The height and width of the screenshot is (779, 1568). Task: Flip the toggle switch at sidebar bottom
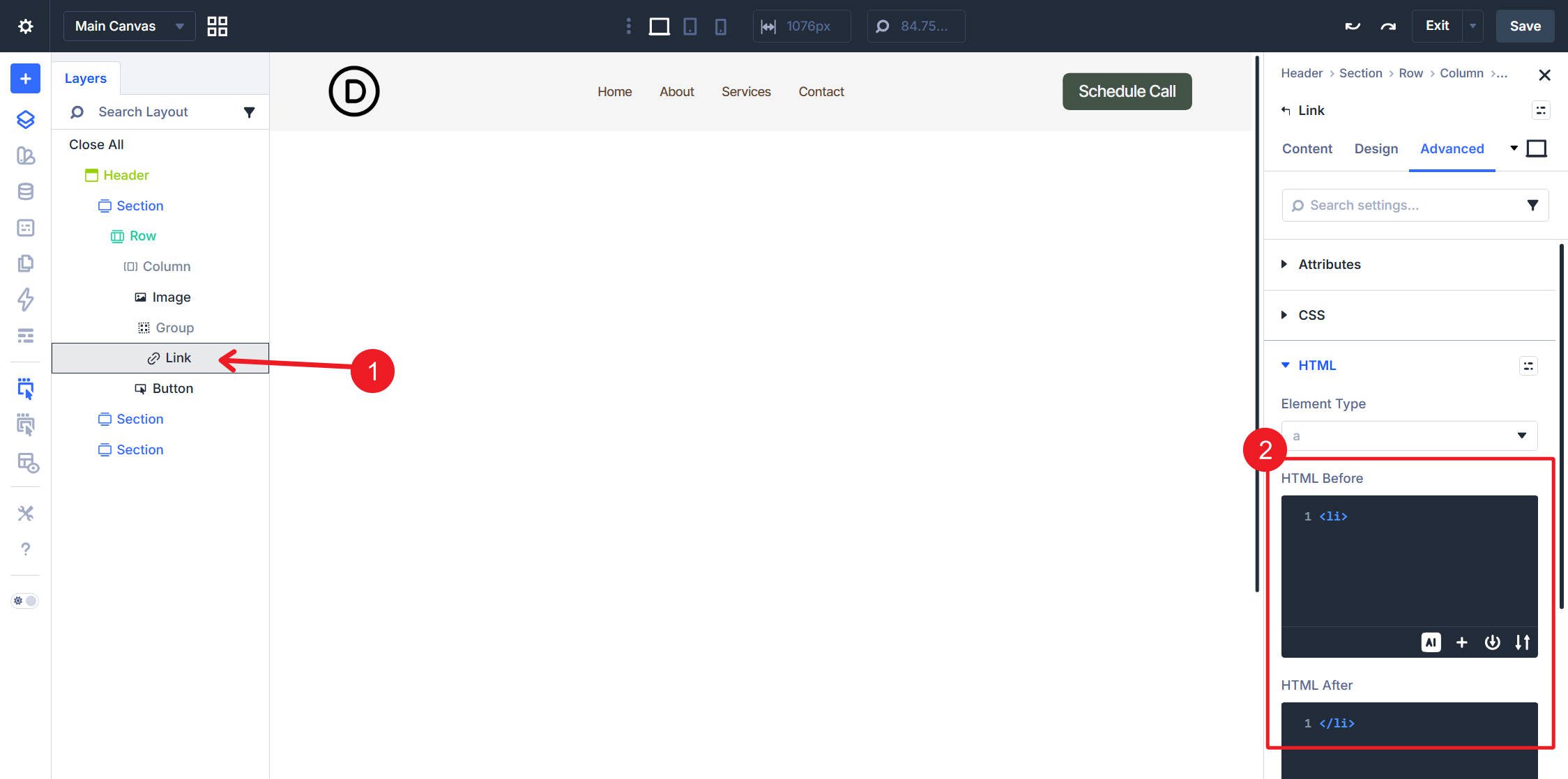tap(24, 600)
